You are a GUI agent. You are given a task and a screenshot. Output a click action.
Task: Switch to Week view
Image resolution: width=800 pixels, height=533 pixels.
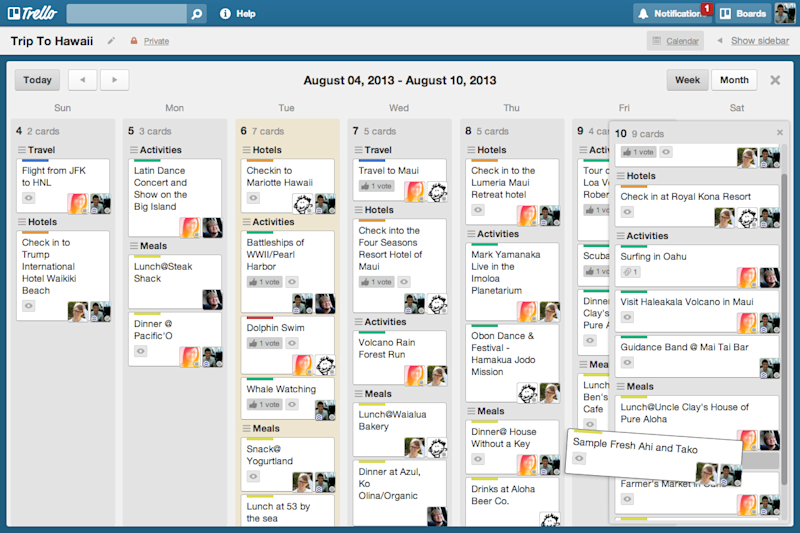687,80
